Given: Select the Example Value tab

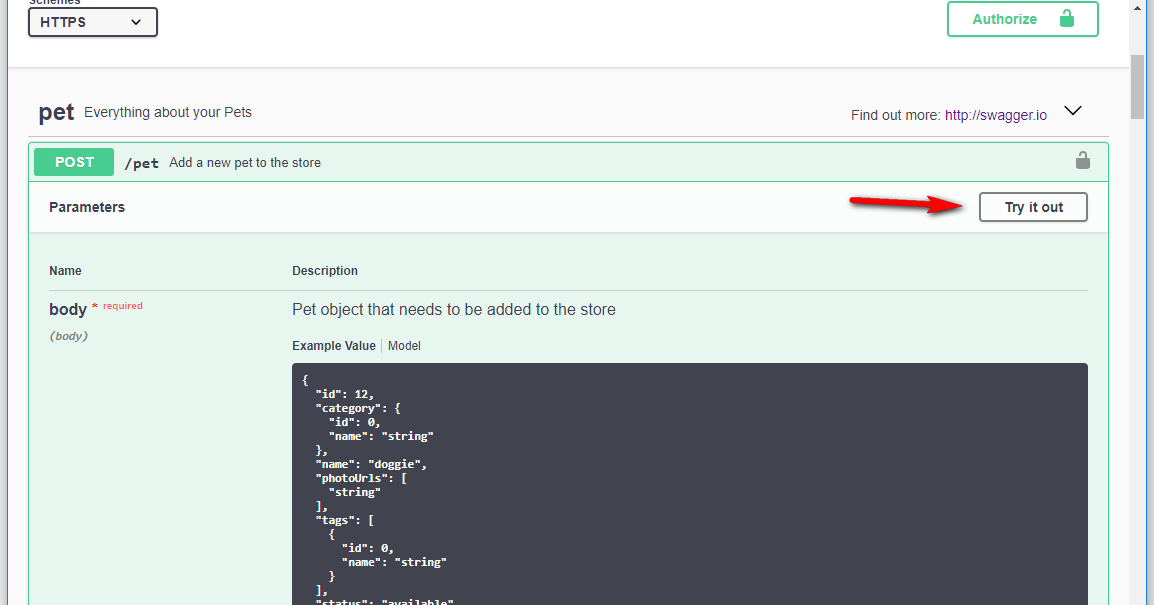Looking at the screenshot, I should pyautogui.click(x=333, y=345).
